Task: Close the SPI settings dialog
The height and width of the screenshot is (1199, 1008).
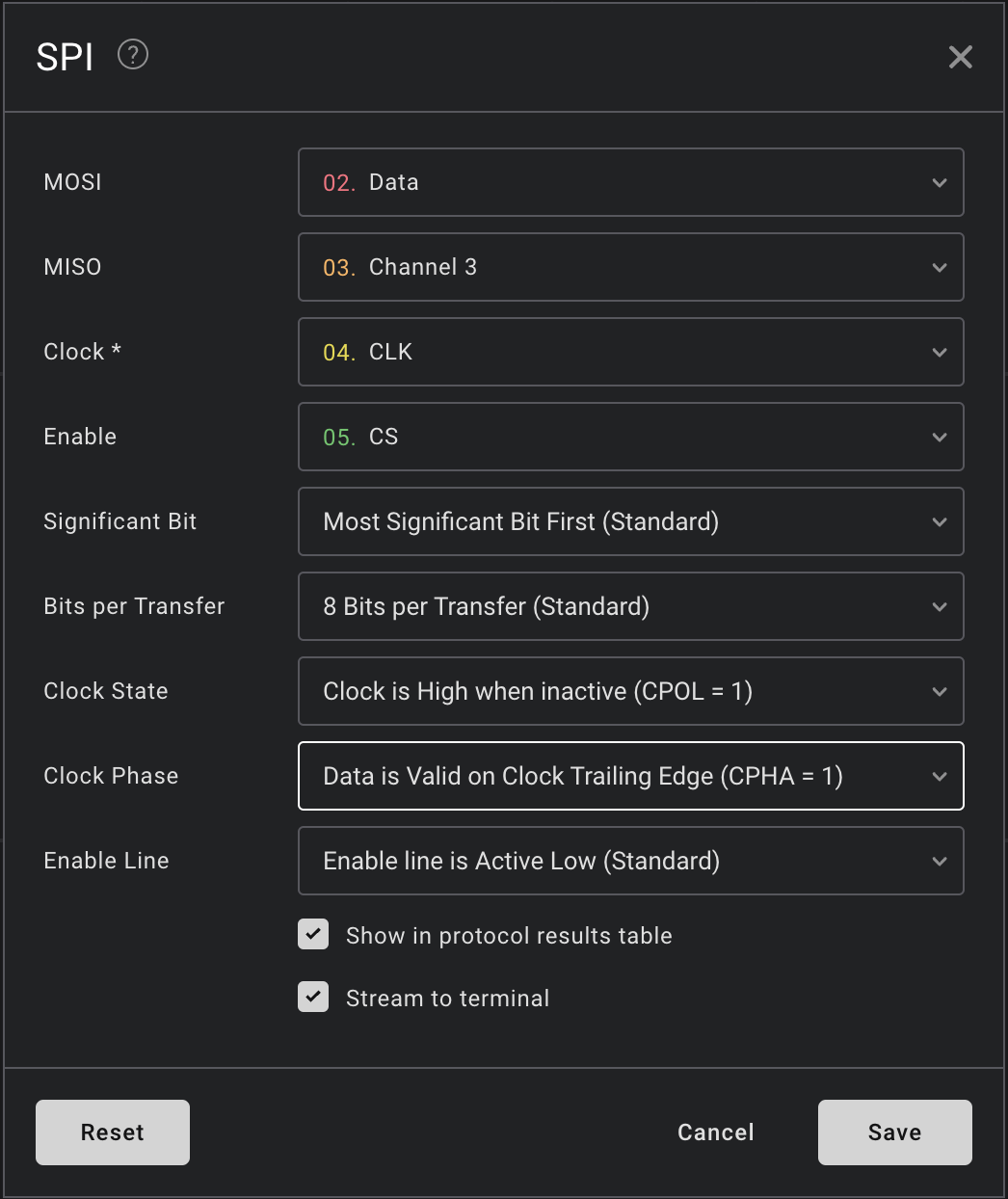Action: [x=960, y=57]
